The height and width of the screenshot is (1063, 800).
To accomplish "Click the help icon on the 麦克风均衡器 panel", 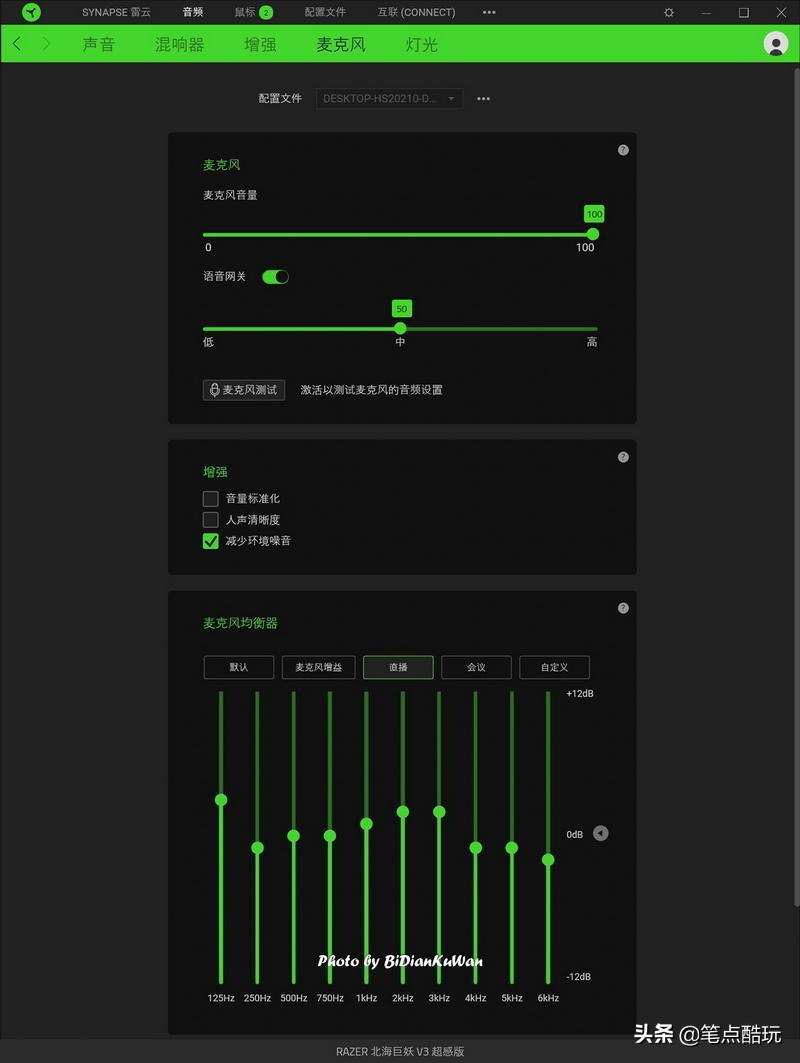I will (x=622, y=607).
